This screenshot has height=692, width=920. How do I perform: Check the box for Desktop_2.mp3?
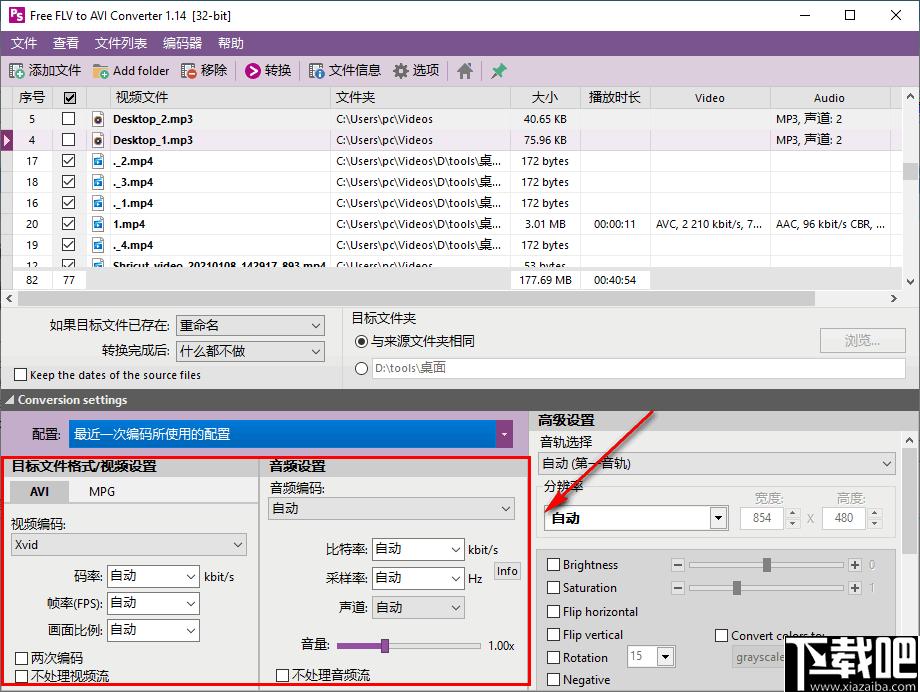click(69, 119)
